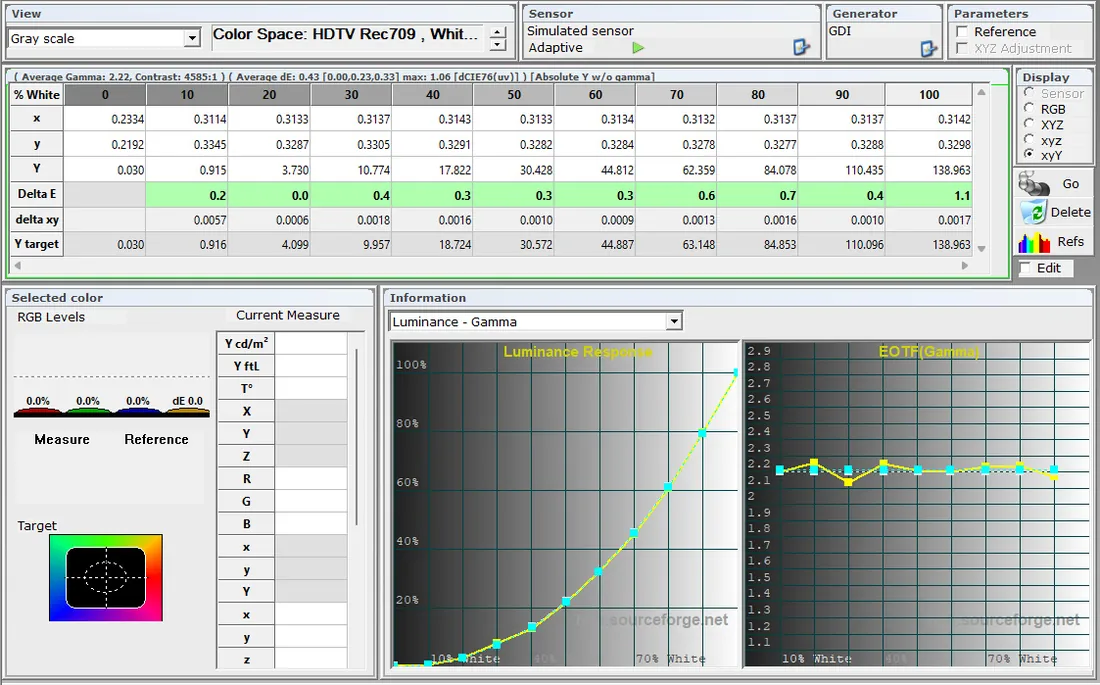Open the sensor configuration icon
The image size is (1100, 685).
point(801,47)
